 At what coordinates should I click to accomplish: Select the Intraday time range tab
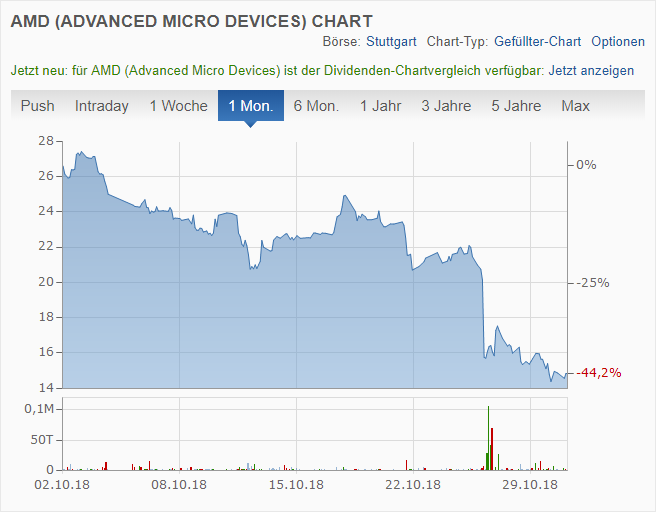(102, 106)
